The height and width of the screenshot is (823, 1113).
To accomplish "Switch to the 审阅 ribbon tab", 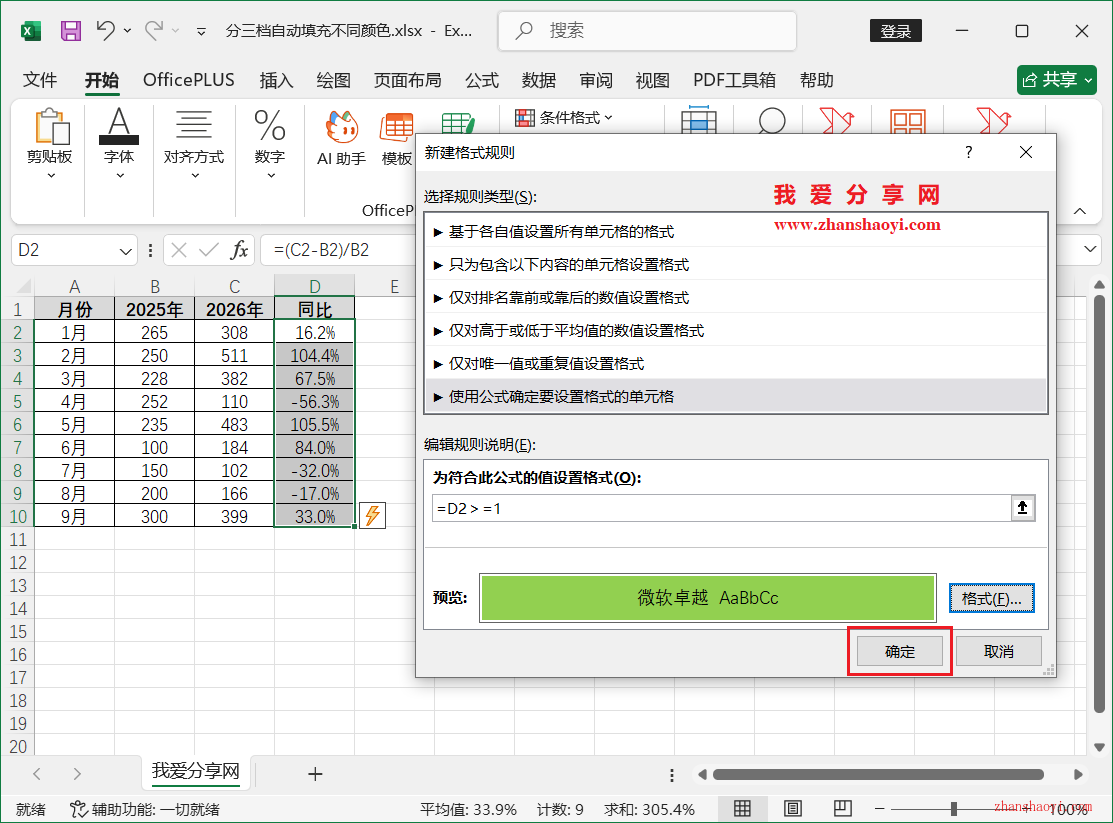I will pyautogui.click(x=596, y=80).
